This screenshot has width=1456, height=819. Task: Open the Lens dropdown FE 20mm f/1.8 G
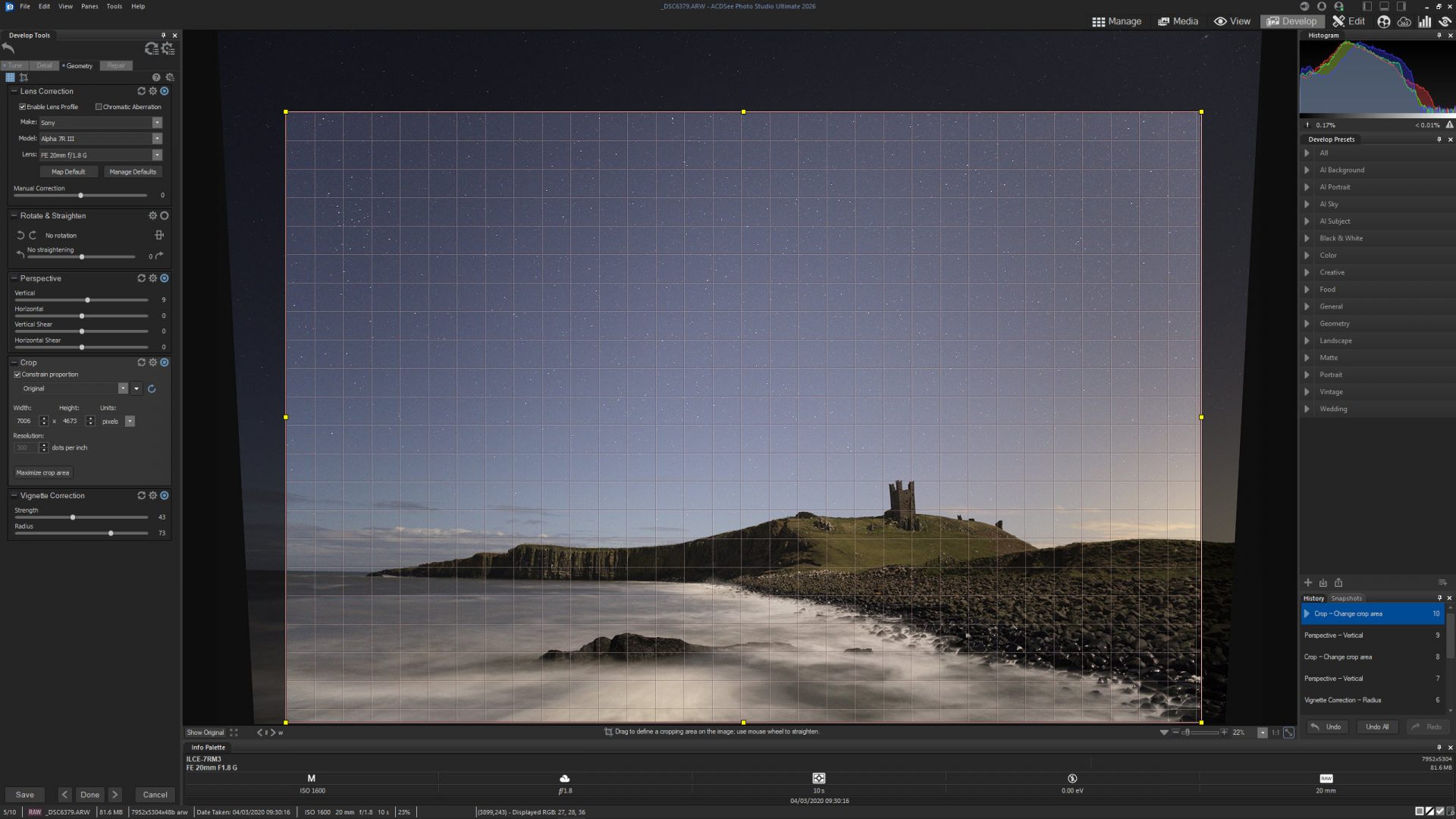click(x=157, y=155)
